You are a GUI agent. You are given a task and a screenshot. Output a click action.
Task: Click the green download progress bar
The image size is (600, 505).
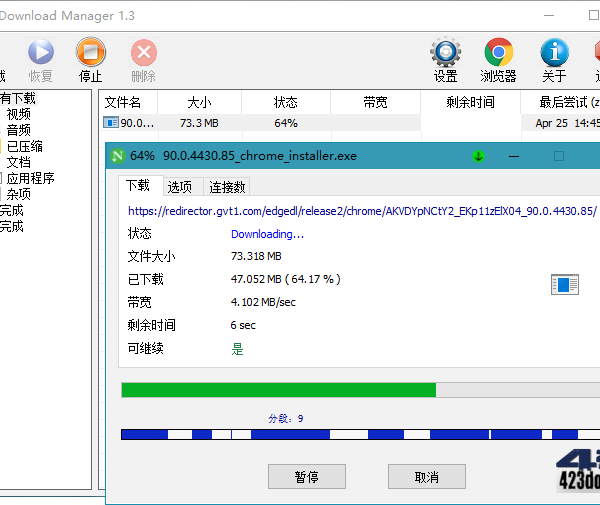pyautogui.click(x=279, y=390)
